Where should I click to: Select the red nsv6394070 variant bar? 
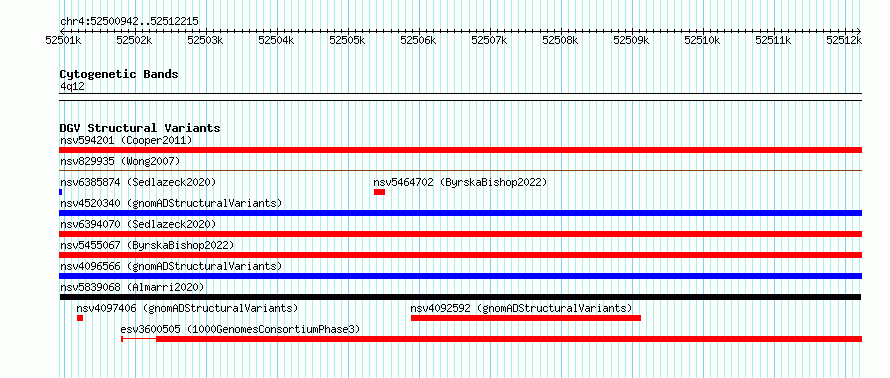point(460,234)
